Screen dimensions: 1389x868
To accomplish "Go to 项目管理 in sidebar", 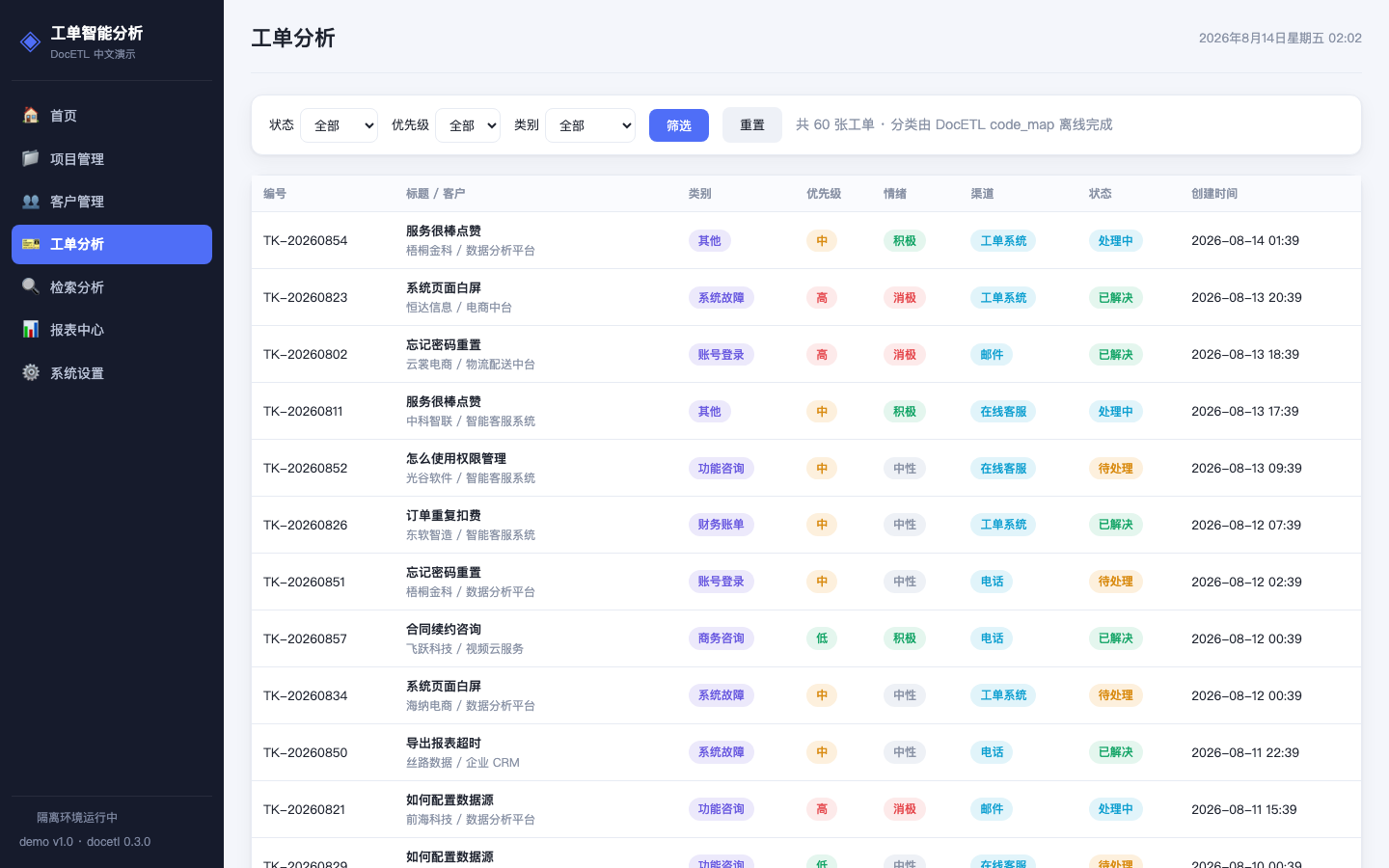I will [112, 158].
